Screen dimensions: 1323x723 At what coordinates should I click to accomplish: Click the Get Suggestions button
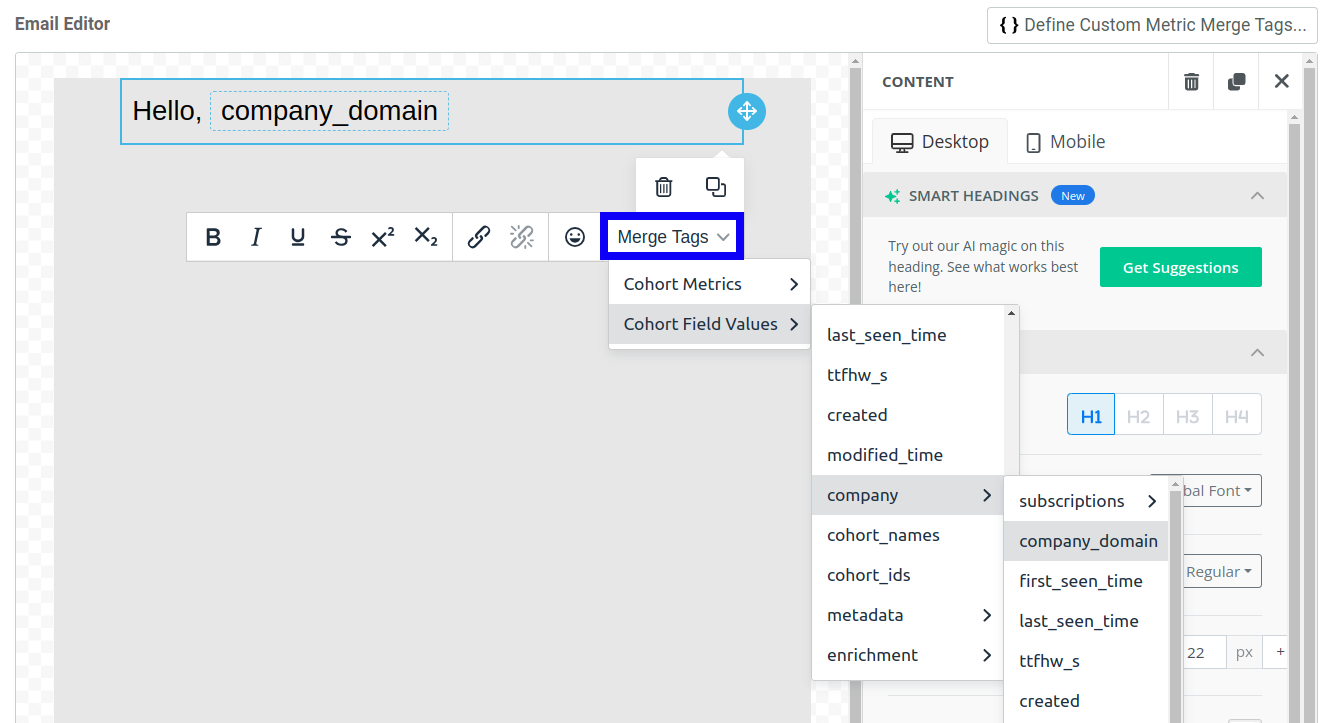[x=1180, y=266]
